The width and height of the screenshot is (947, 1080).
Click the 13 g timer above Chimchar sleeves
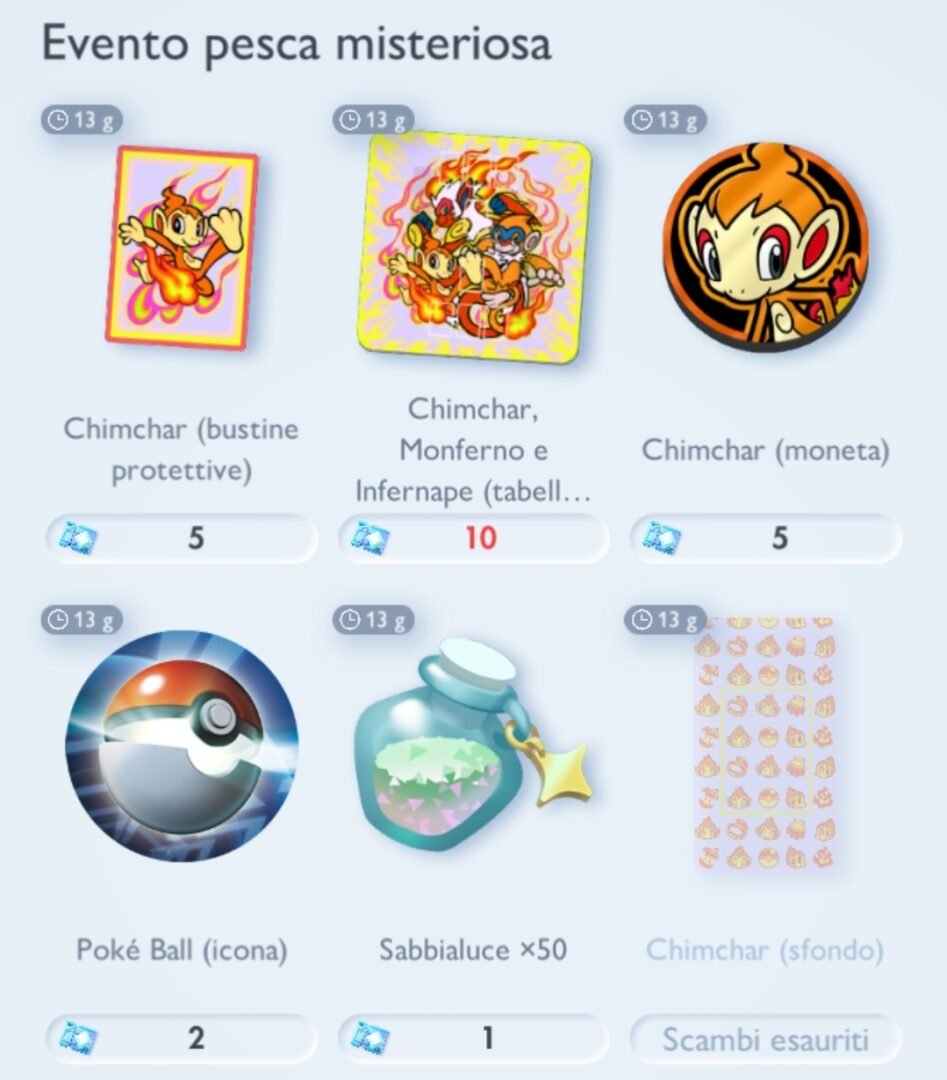tap(81, 120)
